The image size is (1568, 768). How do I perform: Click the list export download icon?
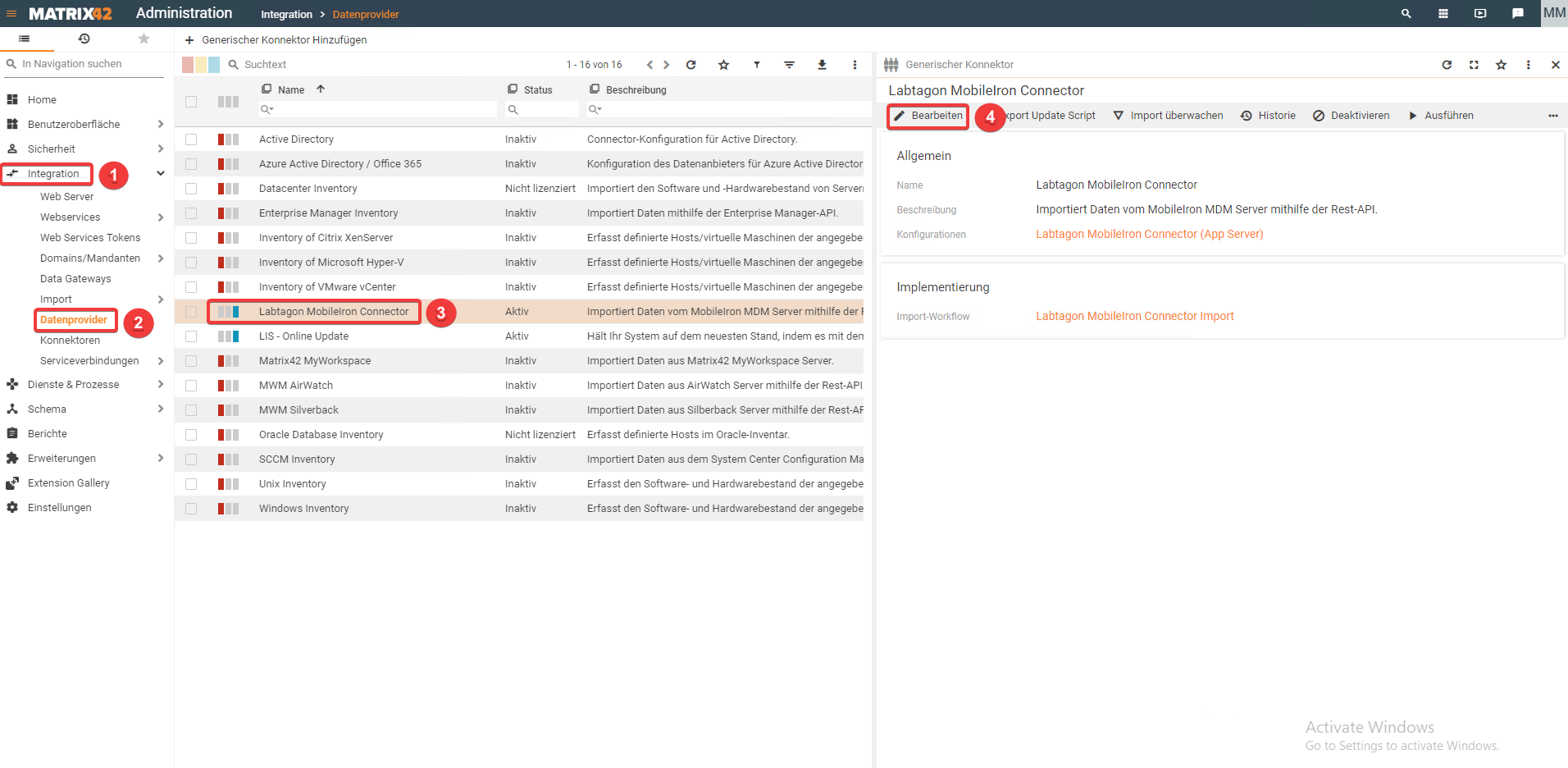point(822,65)
